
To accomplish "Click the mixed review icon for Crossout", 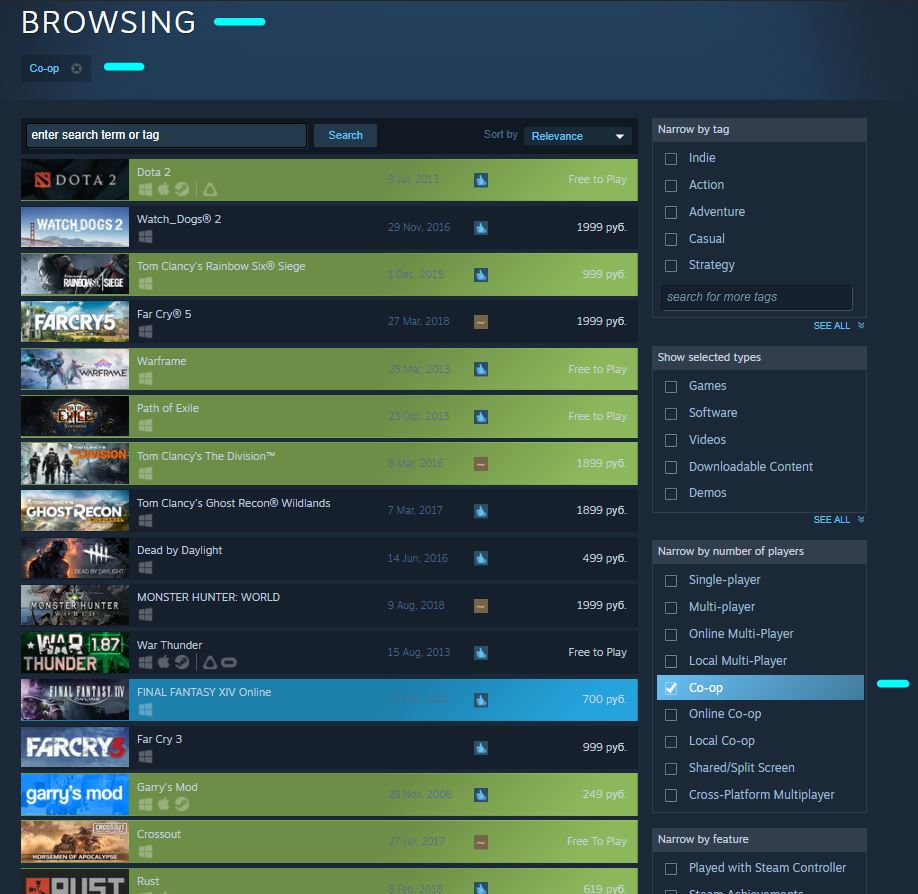I will pos(481,842).
